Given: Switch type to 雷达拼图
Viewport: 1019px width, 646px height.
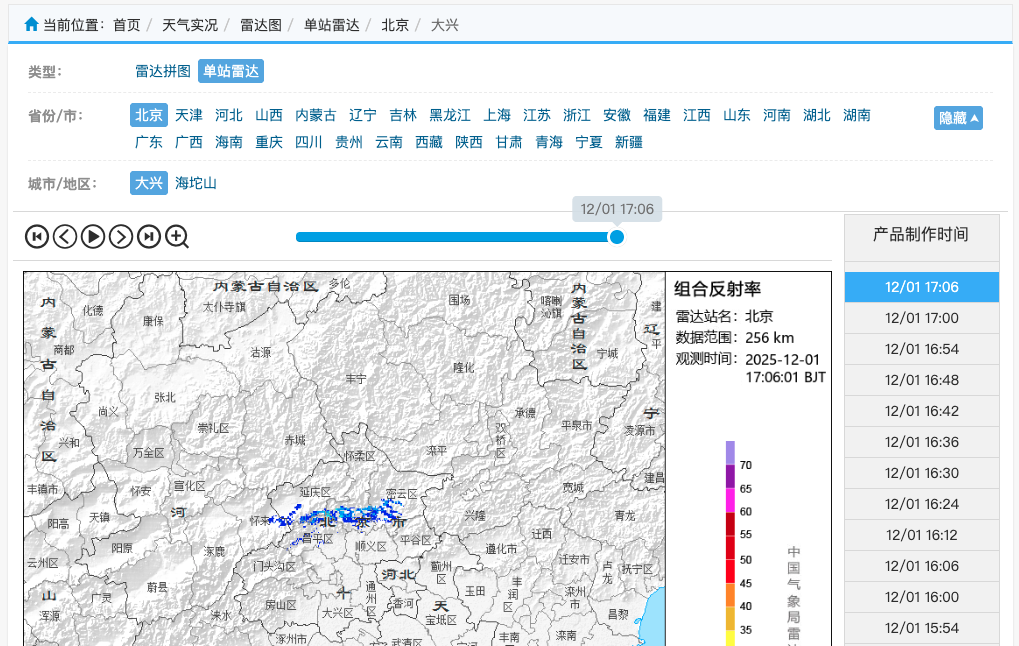Looking at the screenshot, I should click(x=163, y=71).
